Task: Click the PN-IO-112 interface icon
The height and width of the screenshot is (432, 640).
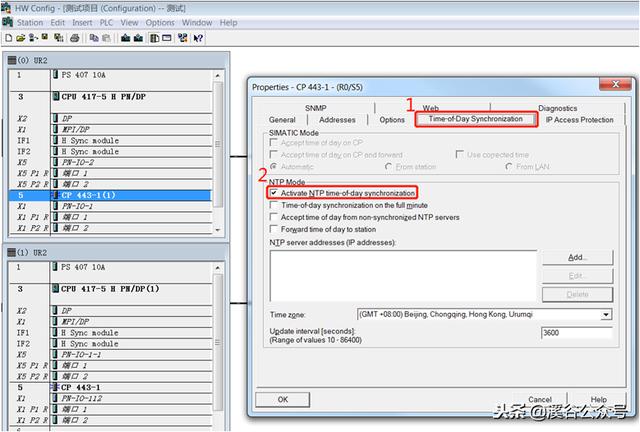Action: 56,398
